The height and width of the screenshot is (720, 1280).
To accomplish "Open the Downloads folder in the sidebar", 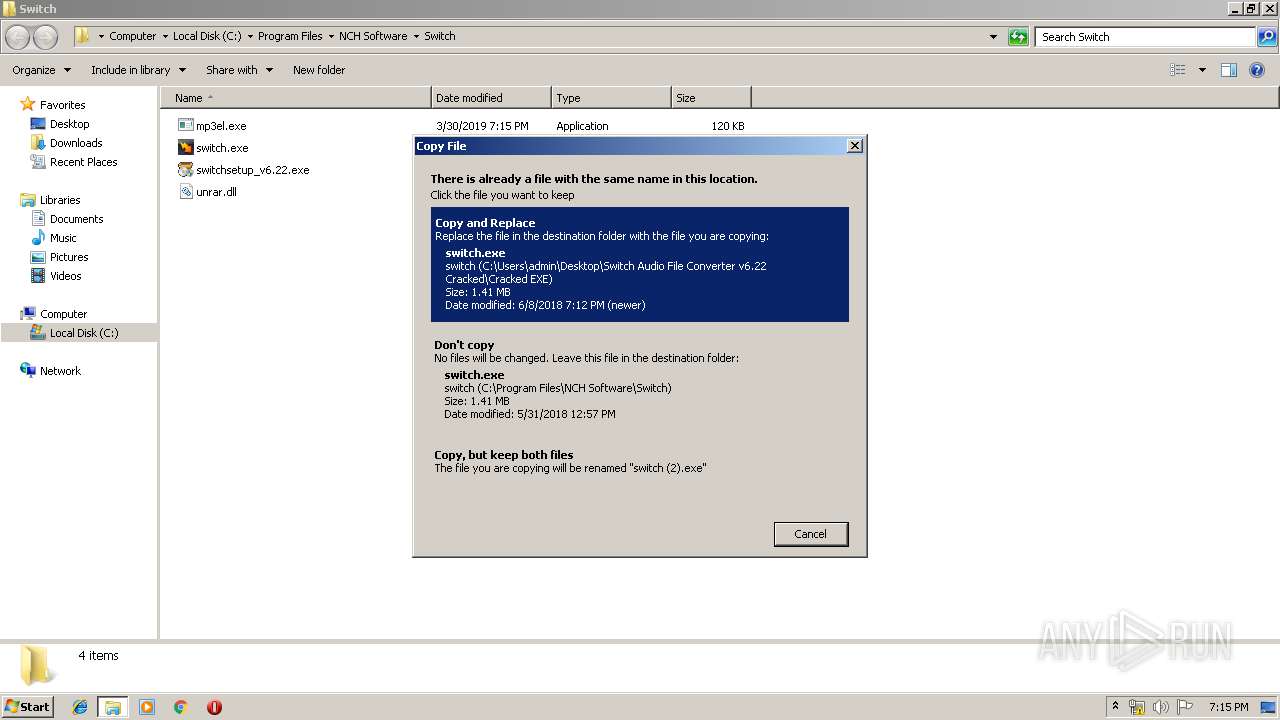I will click(x=76, y=143).
